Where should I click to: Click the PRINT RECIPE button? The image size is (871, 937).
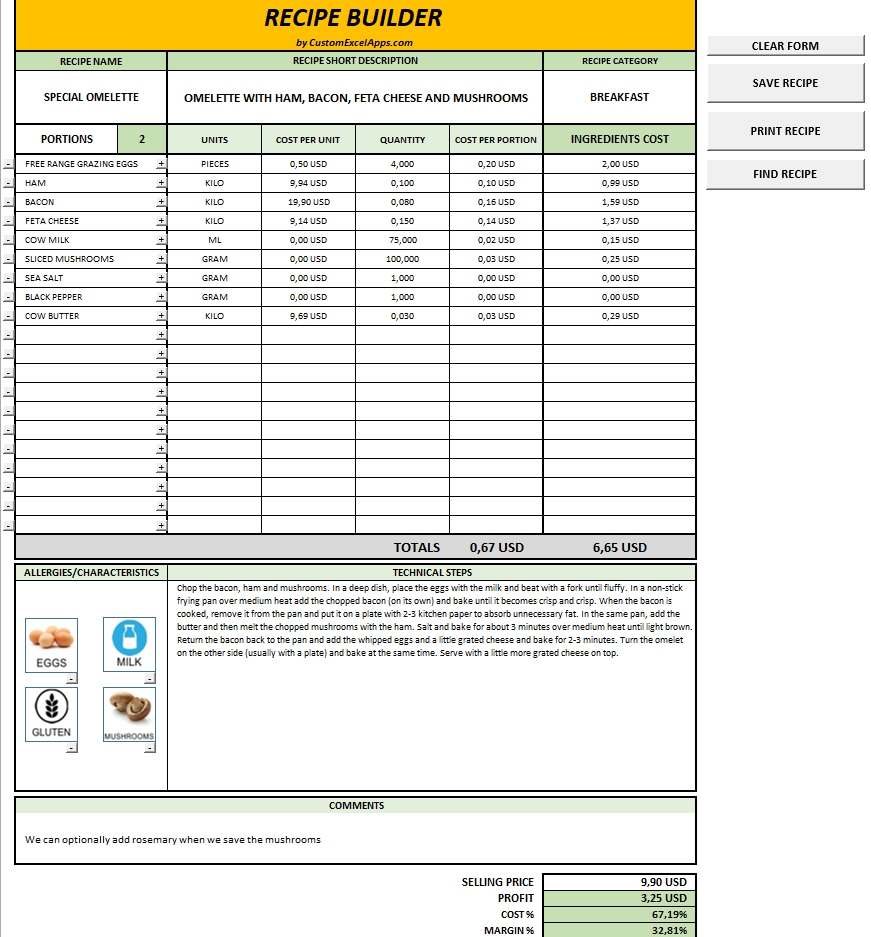pyautogui.click(x=786, y=130)
